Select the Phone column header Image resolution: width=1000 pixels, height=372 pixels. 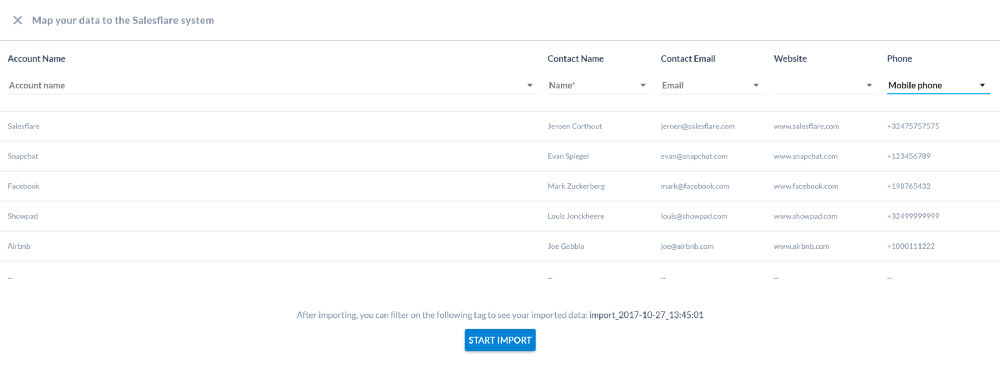[899, 59]
